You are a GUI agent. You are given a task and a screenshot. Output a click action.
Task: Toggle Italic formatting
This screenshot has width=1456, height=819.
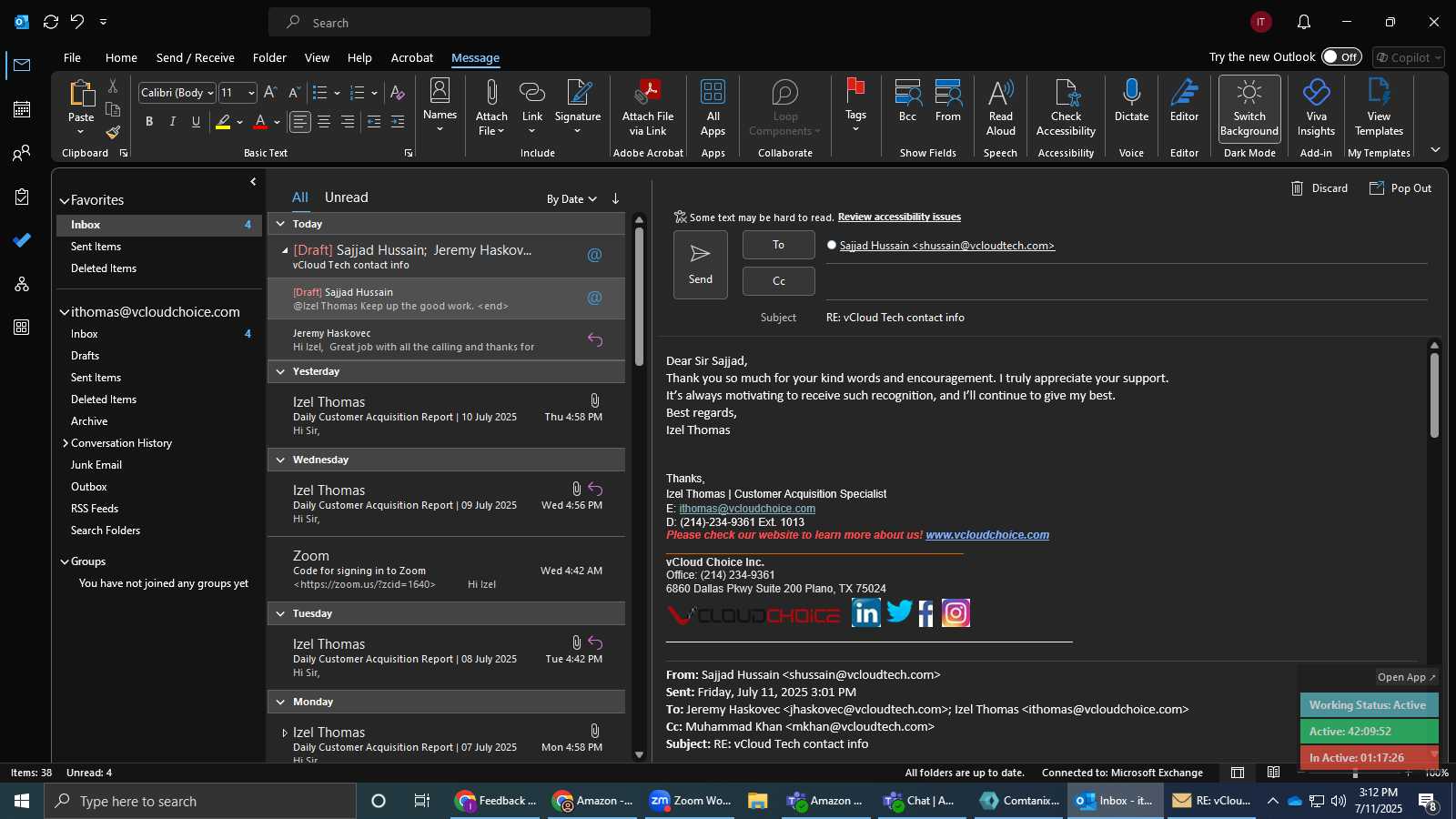pos(172,122)
